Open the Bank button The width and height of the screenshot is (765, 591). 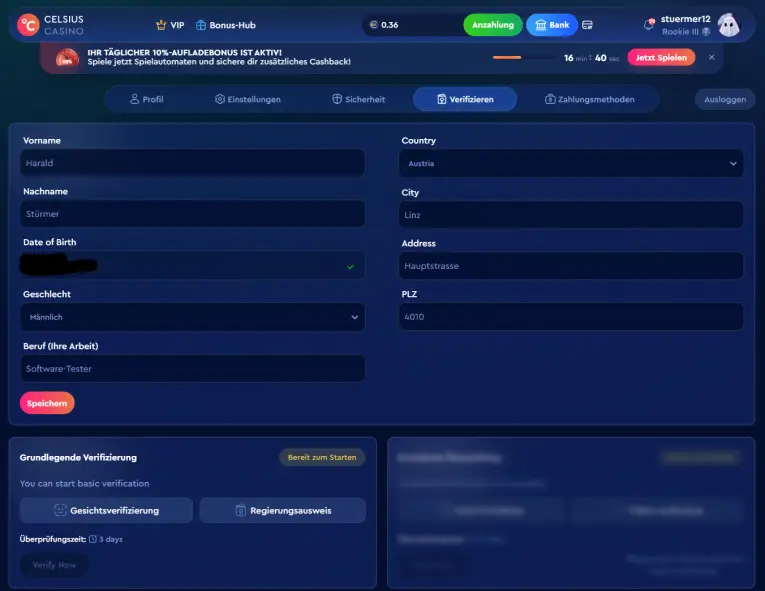[x=552, y=25]
